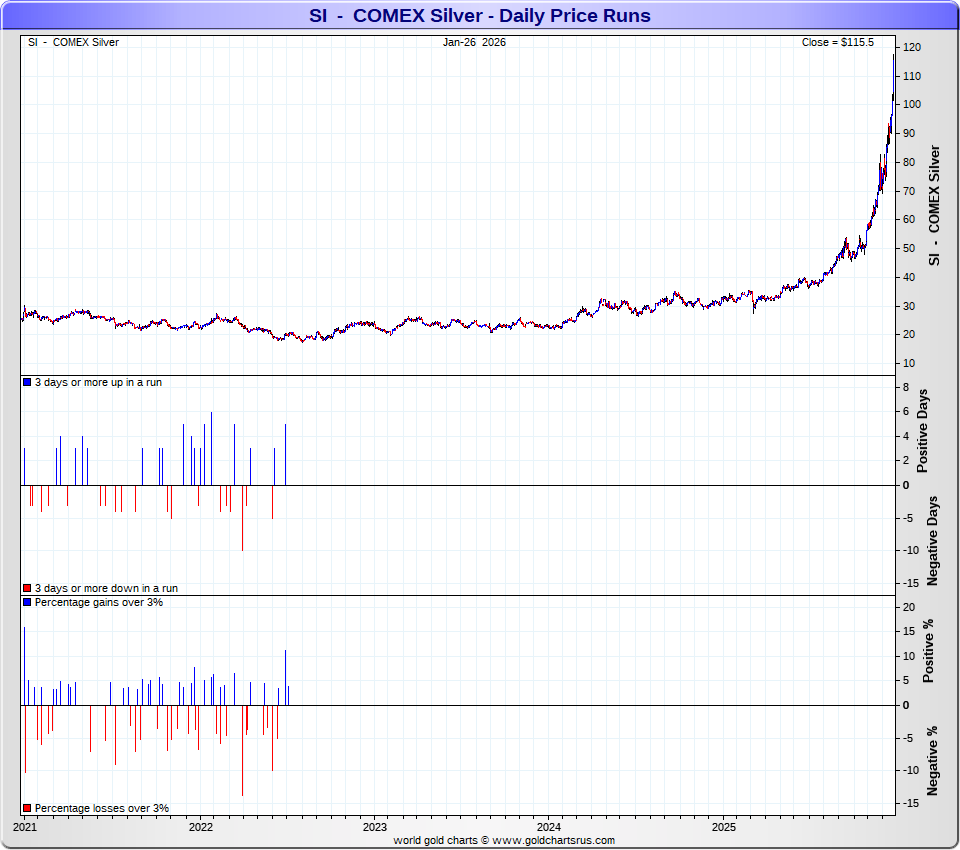This screenshot has height=850, width=960.
Task: Click the "Jan-26 2026" date label
Action: pyautogui.click(x=475, y=42)
